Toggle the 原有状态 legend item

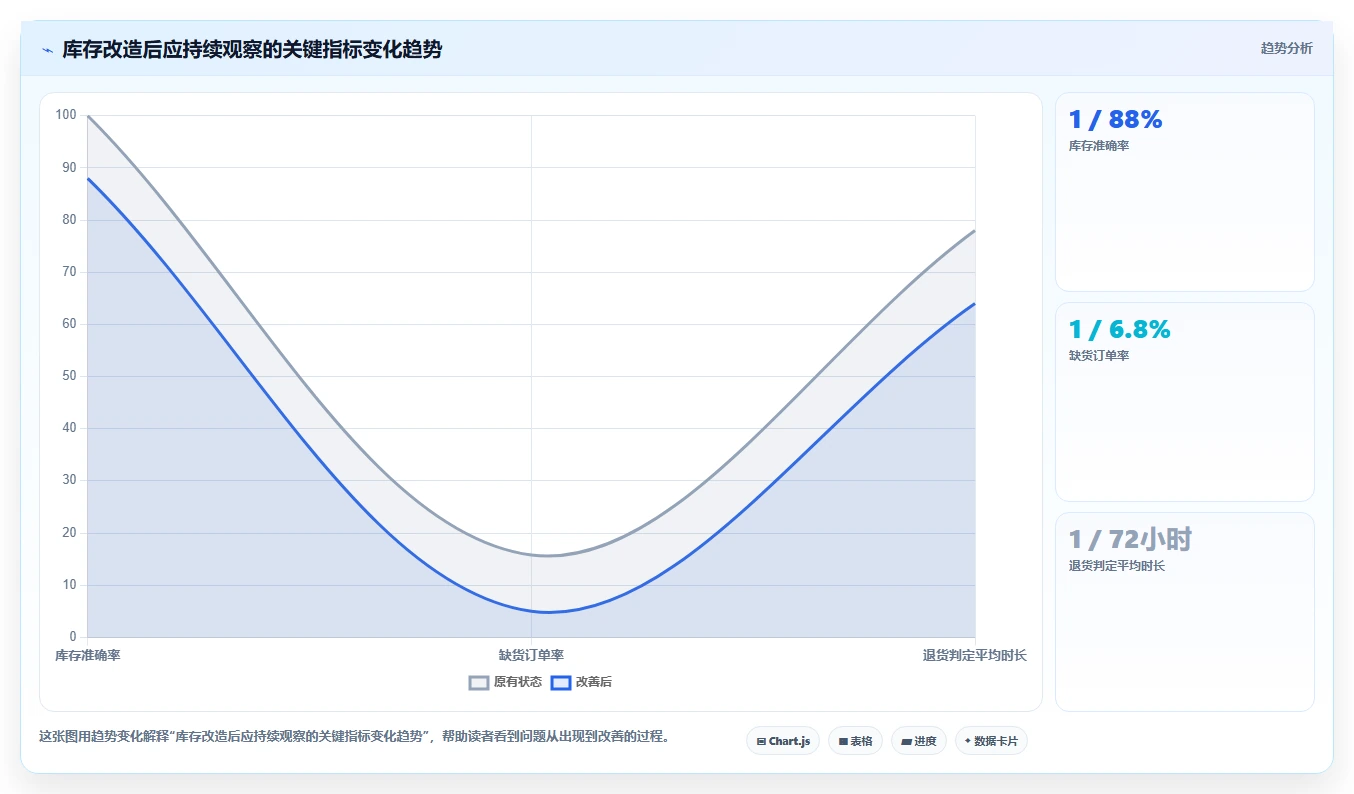[x=505, y=682]
